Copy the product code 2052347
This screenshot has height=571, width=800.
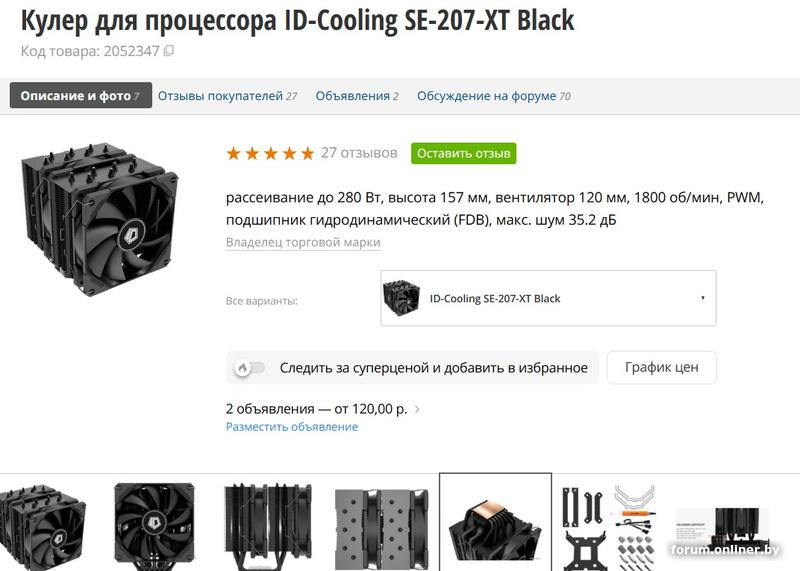(169, 51)
